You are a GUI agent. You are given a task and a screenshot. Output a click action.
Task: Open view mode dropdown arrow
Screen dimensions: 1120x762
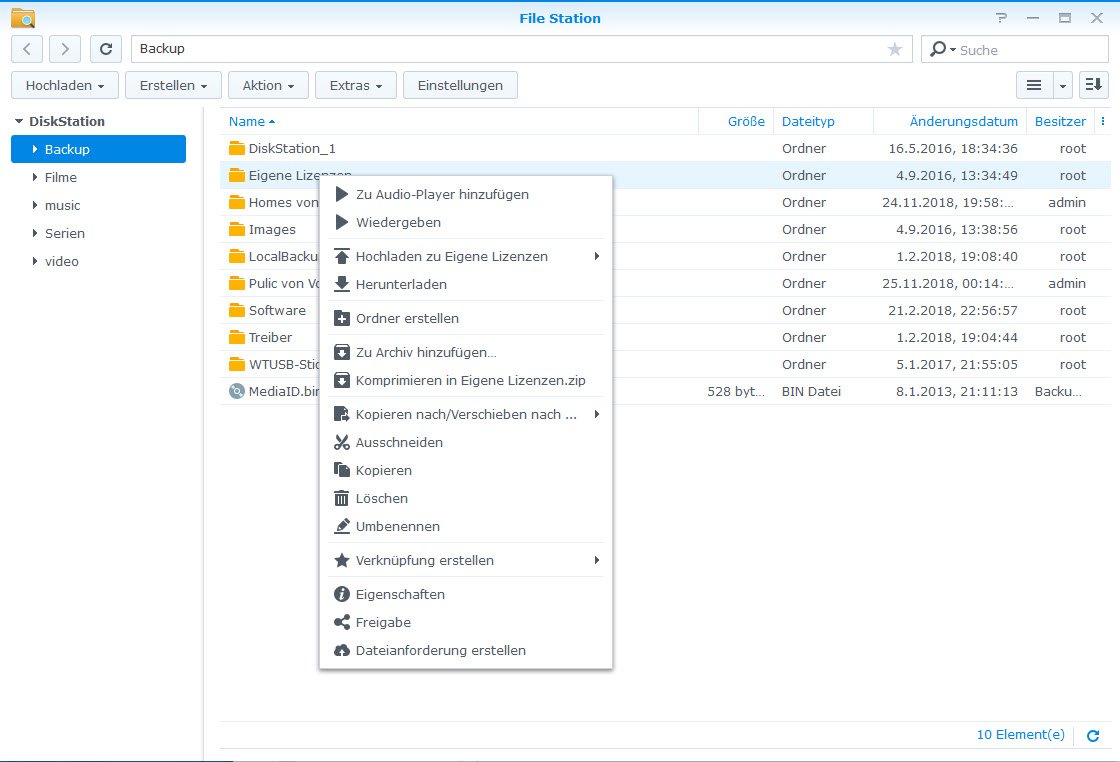(x=1062, y=86)
